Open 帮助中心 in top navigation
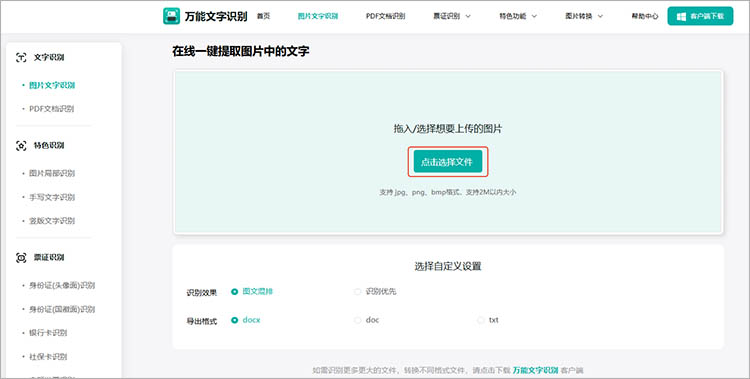 [645, 16]
